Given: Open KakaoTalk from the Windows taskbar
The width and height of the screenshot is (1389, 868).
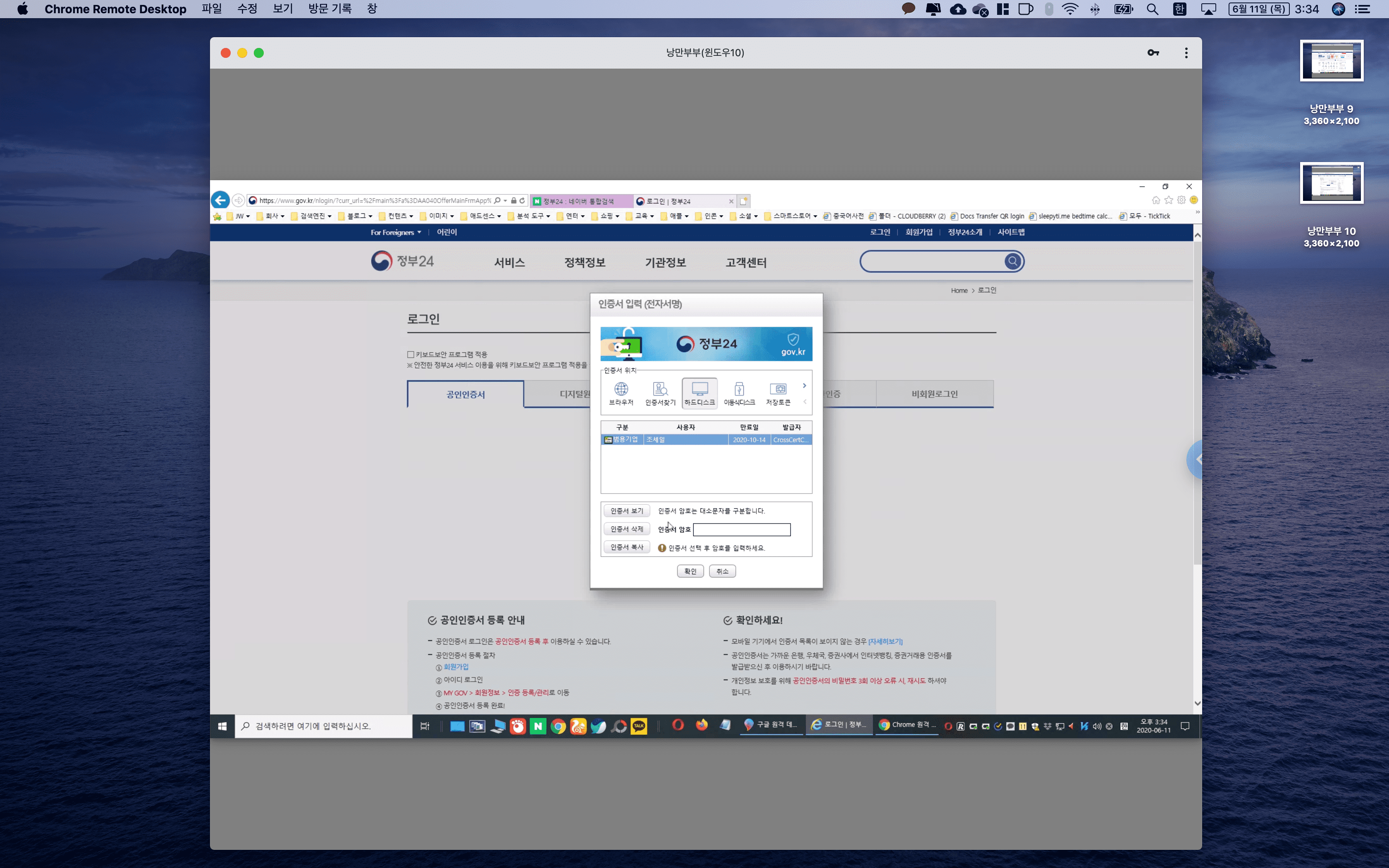Looking at the screenshot, I should pos(639,726).
